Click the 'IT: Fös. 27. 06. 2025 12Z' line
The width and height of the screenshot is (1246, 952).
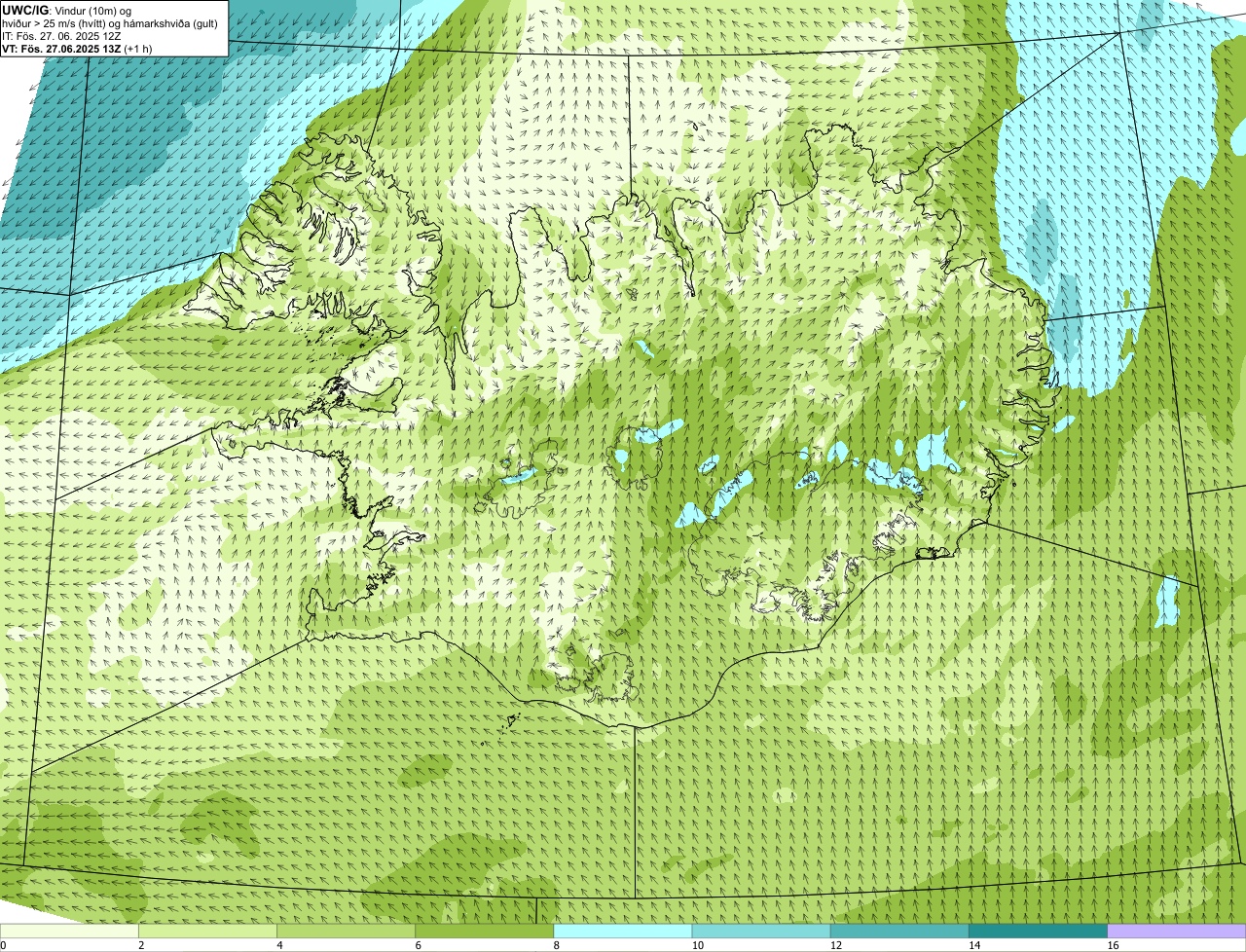(62, 35)
